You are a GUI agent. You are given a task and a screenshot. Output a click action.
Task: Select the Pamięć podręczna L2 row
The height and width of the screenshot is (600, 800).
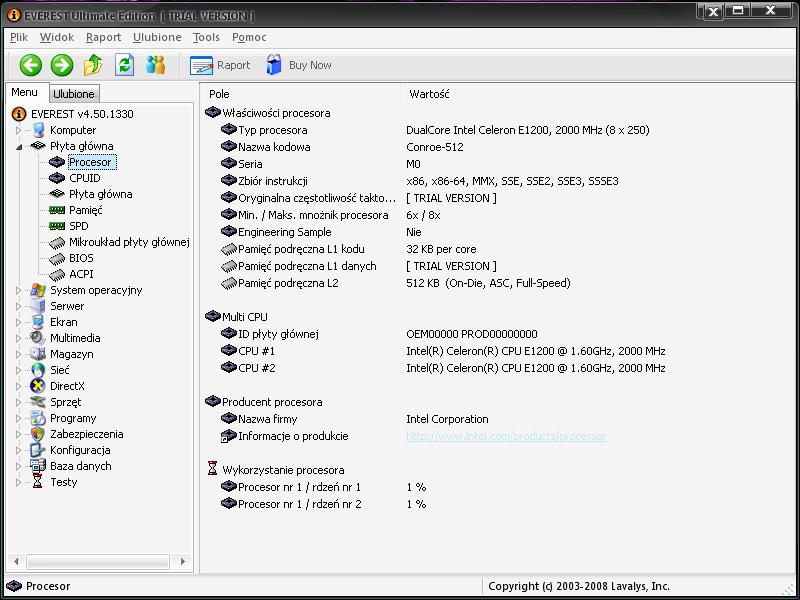click(x=395, y=283)
